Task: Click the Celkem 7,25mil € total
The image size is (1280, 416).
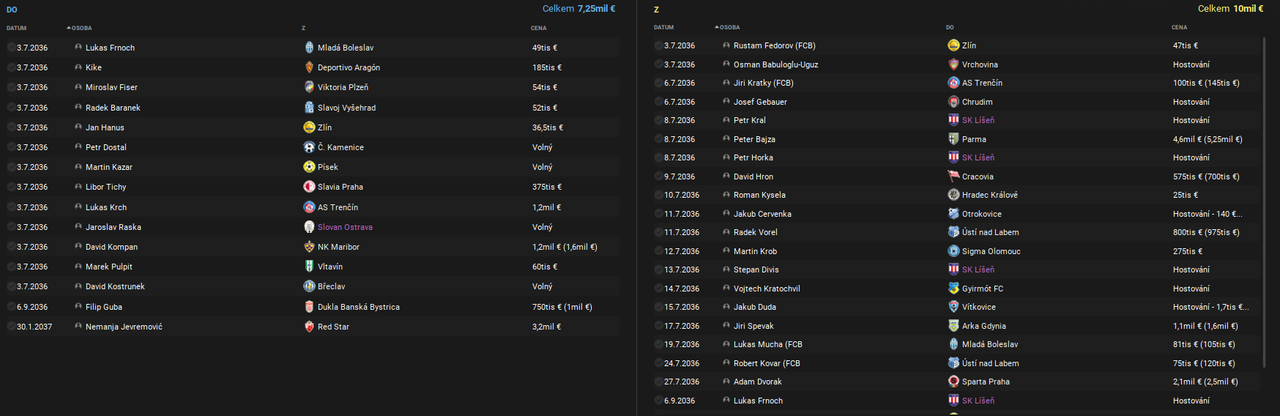Action: 579,9
